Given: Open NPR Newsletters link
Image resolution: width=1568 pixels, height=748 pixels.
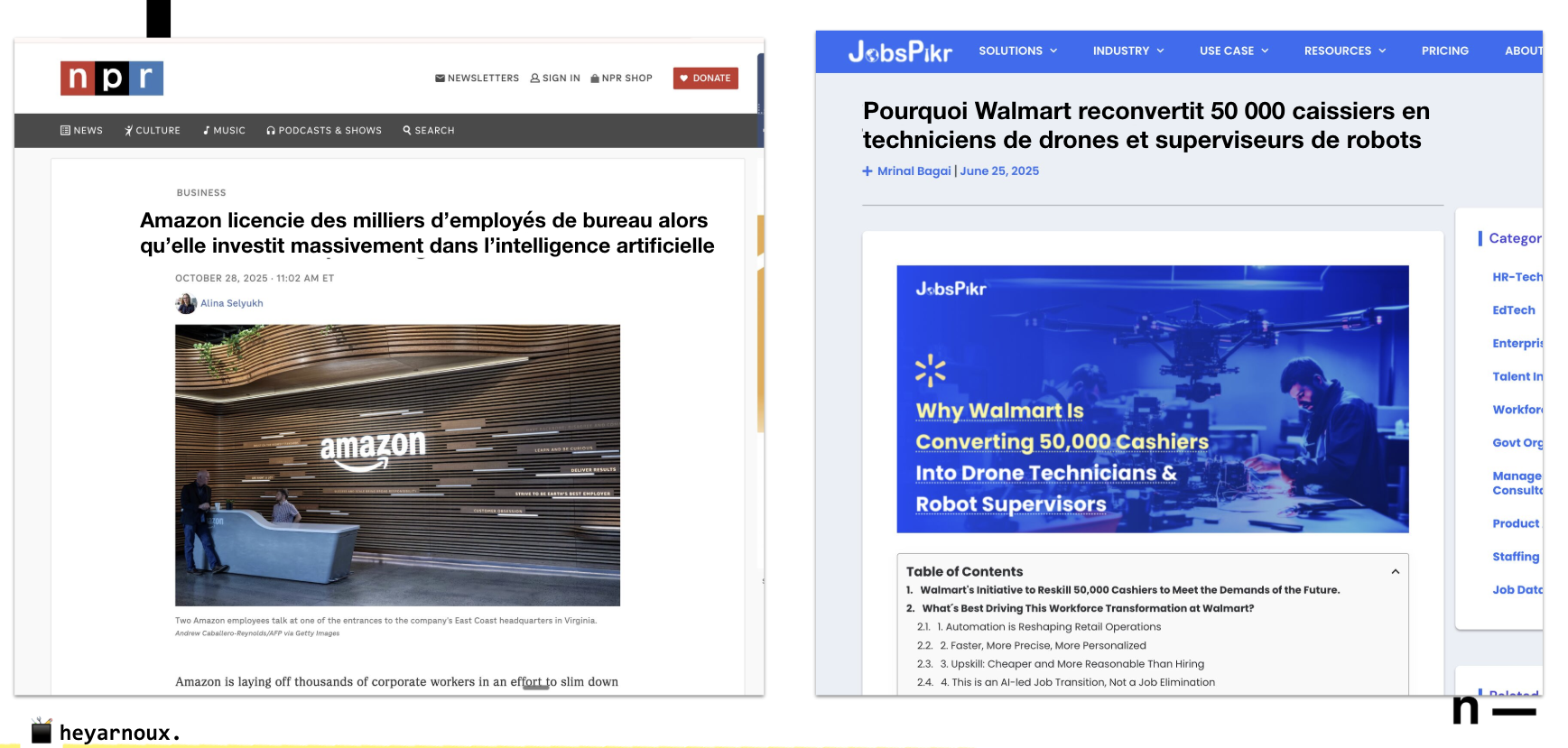Looking at the screenshot, I should pos(477,78).
